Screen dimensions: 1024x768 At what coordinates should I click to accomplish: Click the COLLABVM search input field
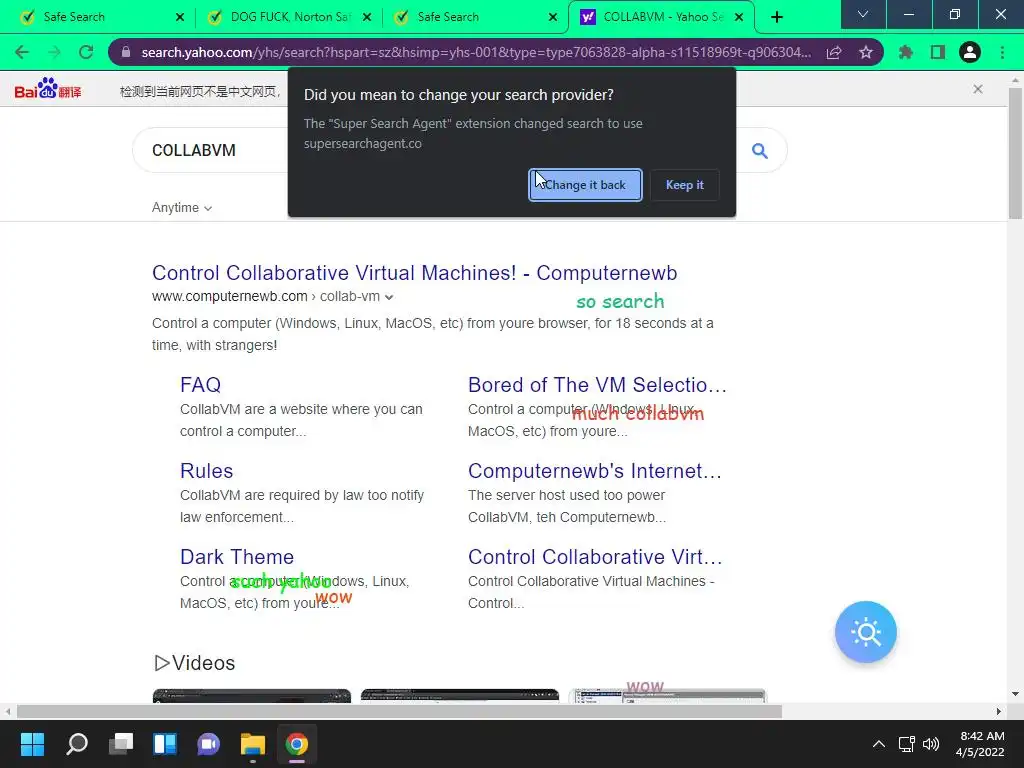(209, 150)
